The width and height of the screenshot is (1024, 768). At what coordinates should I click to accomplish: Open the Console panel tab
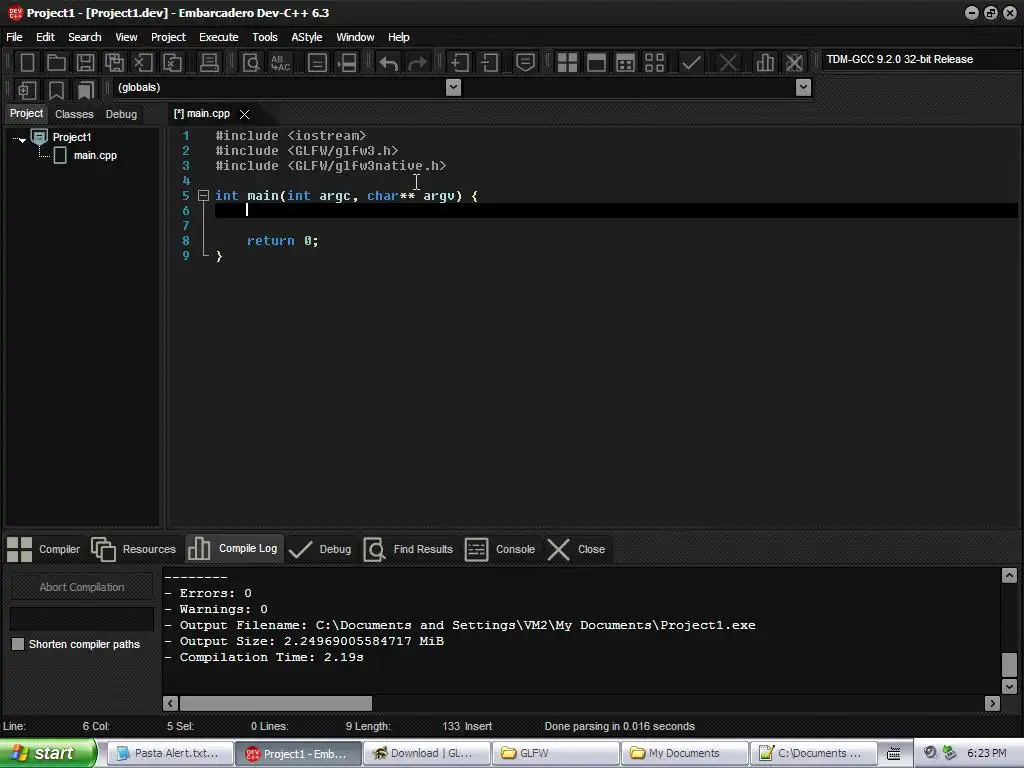(x=500, y=549)
